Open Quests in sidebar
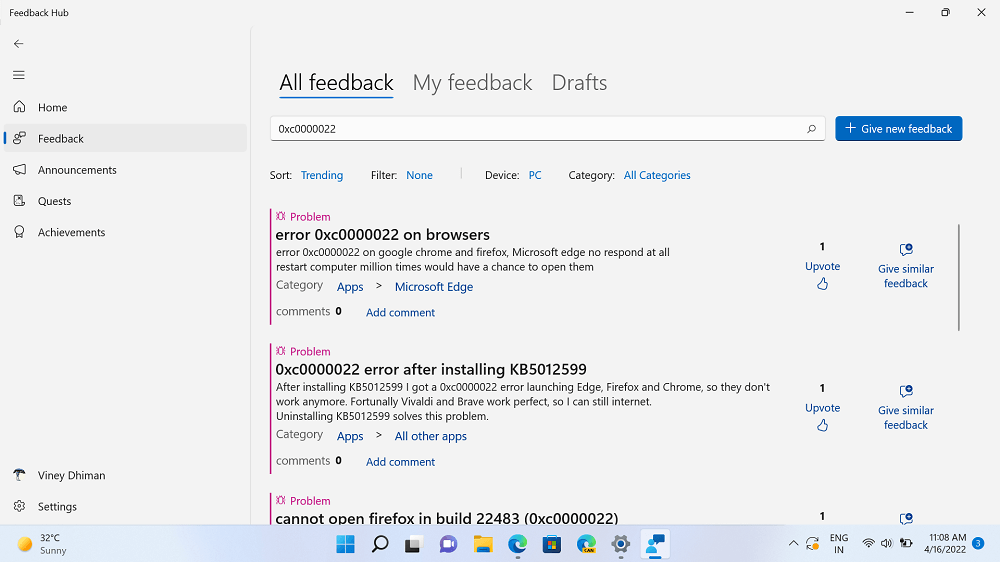Screen dimensions: 1000x562 click(x=125, y=201)
